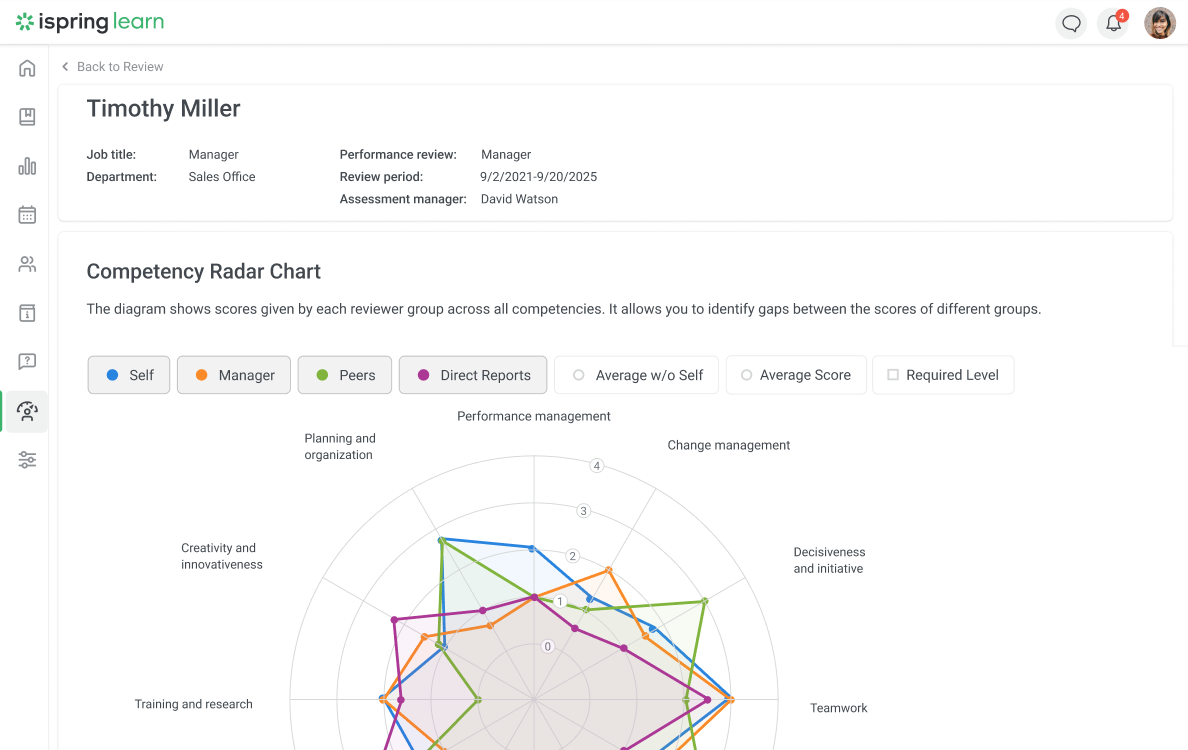The height and width of the screenshot is (750, 1188).
Task: Open the Calendar from the sidebar
Action: coord(26,214)
